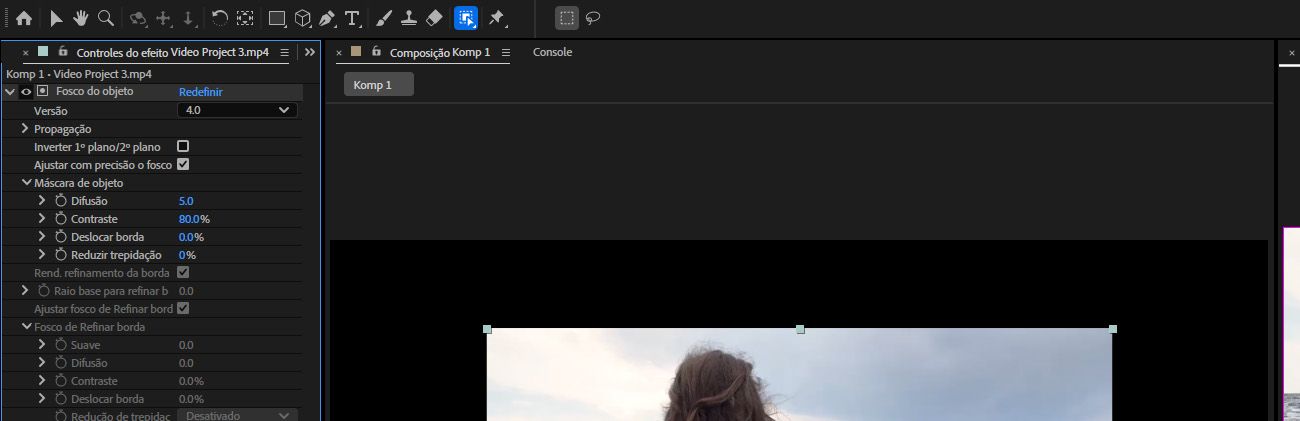Select the Eraser tool
The image size is (1300, 421).
coord(434,18)
